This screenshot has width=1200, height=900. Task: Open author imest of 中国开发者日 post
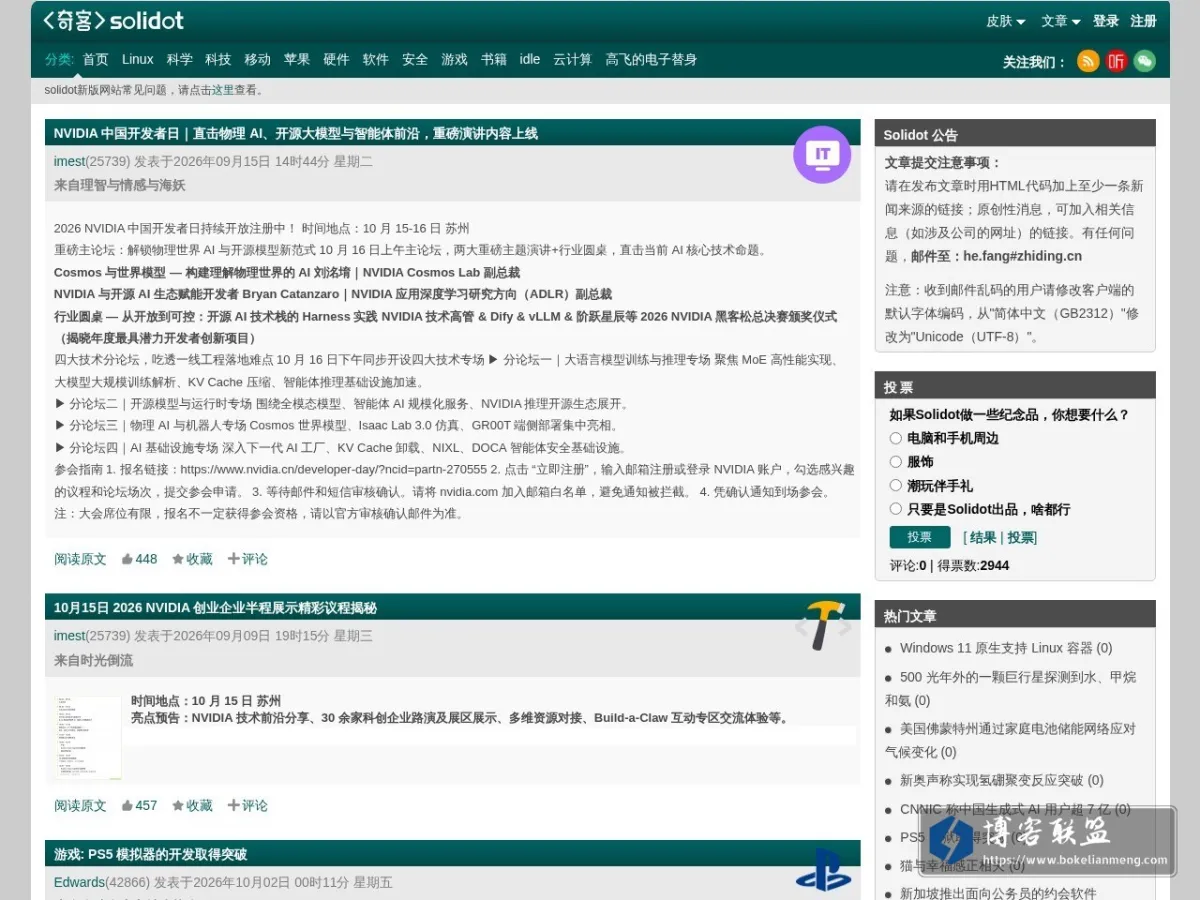tap(69, 161)
